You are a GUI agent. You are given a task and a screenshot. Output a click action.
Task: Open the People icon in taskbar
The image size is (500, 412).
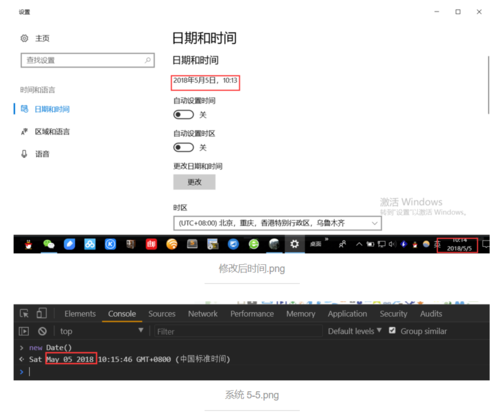click(342, 244)
